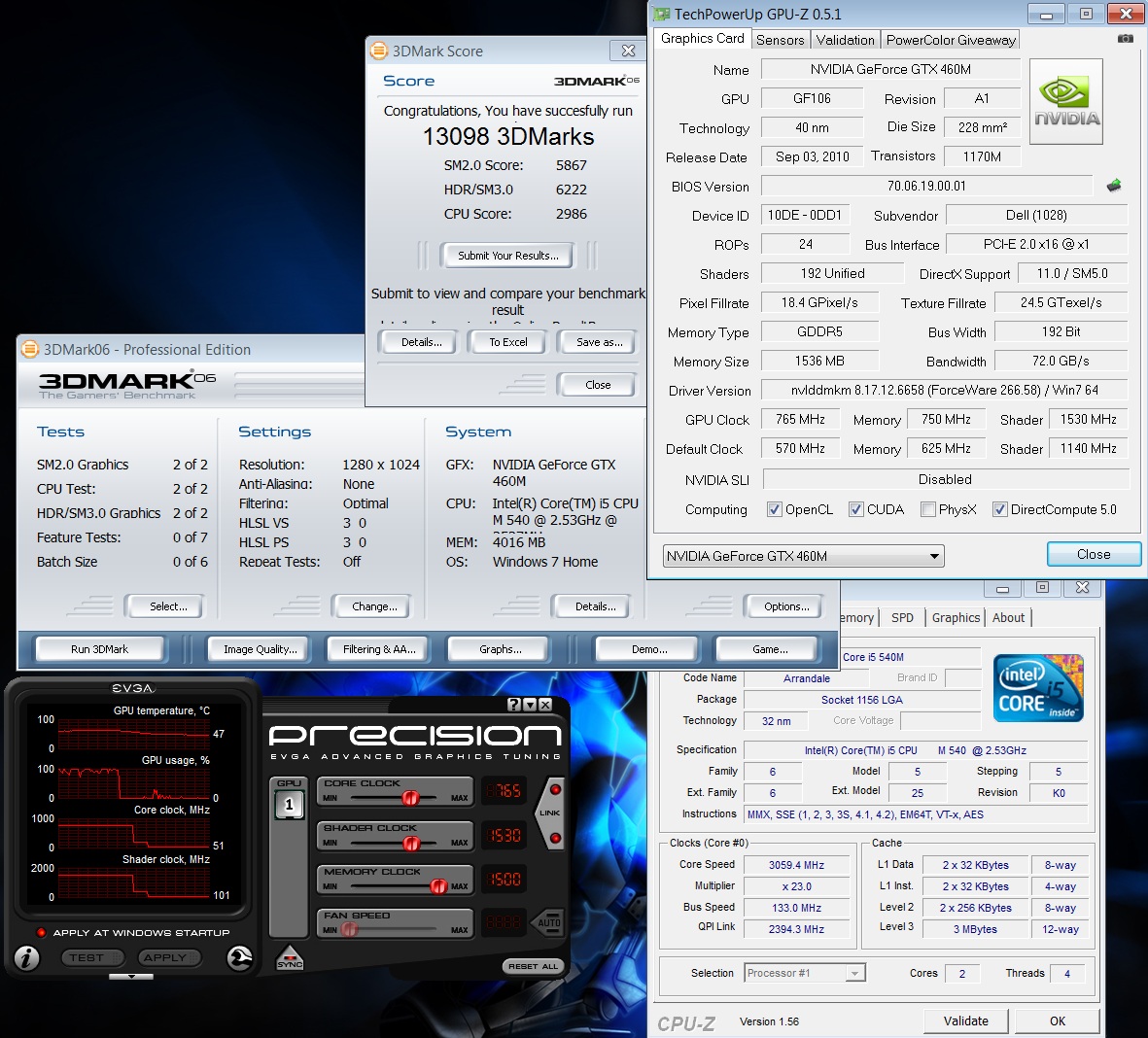Click Change button under Settings

374,606
